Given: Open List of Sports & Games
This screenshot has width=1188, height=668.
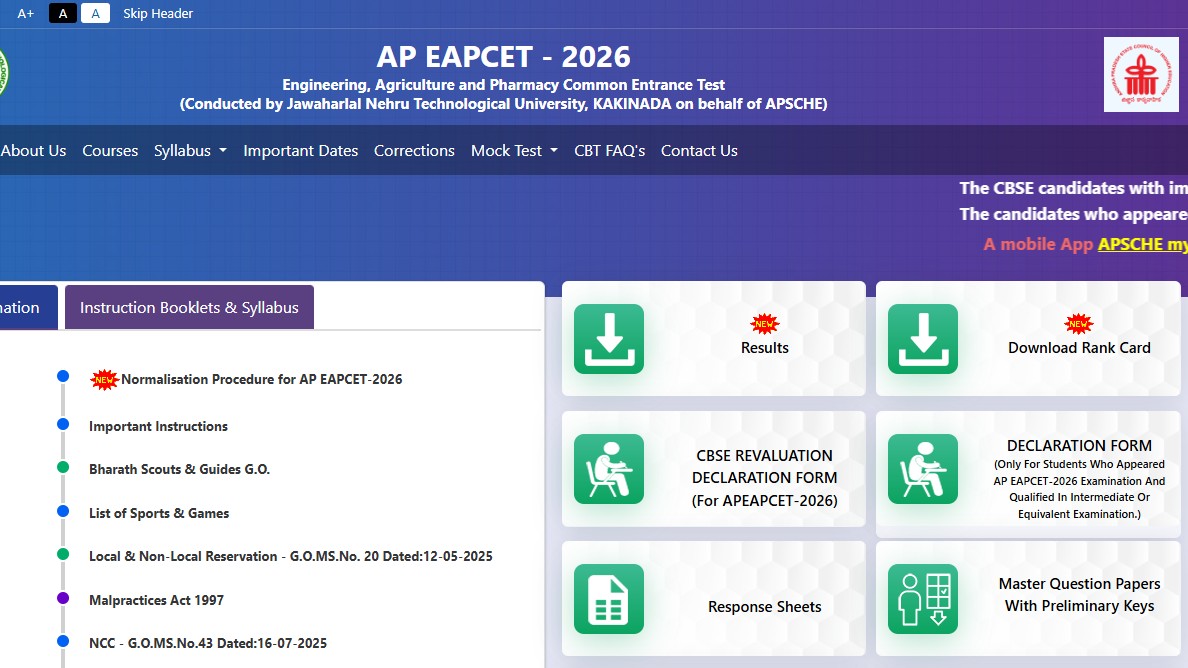Looking at the screenshot, I should pos(159,513).
